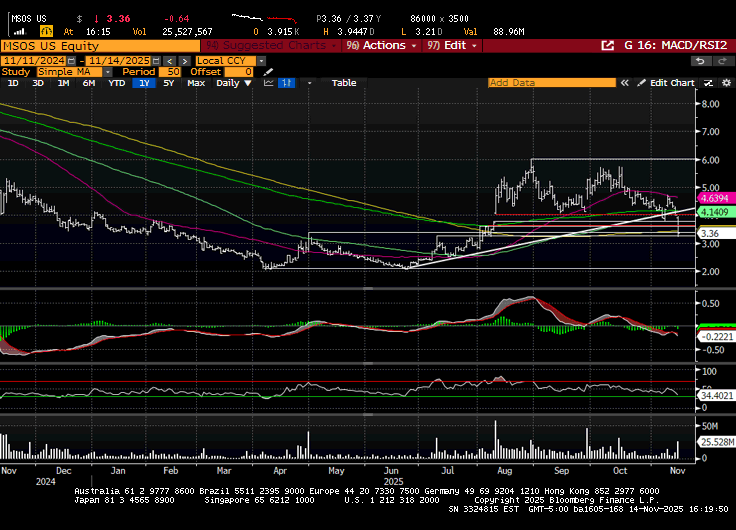Select the 3D range
This screenshot has width=736, height=530.
tap(38, 83)
